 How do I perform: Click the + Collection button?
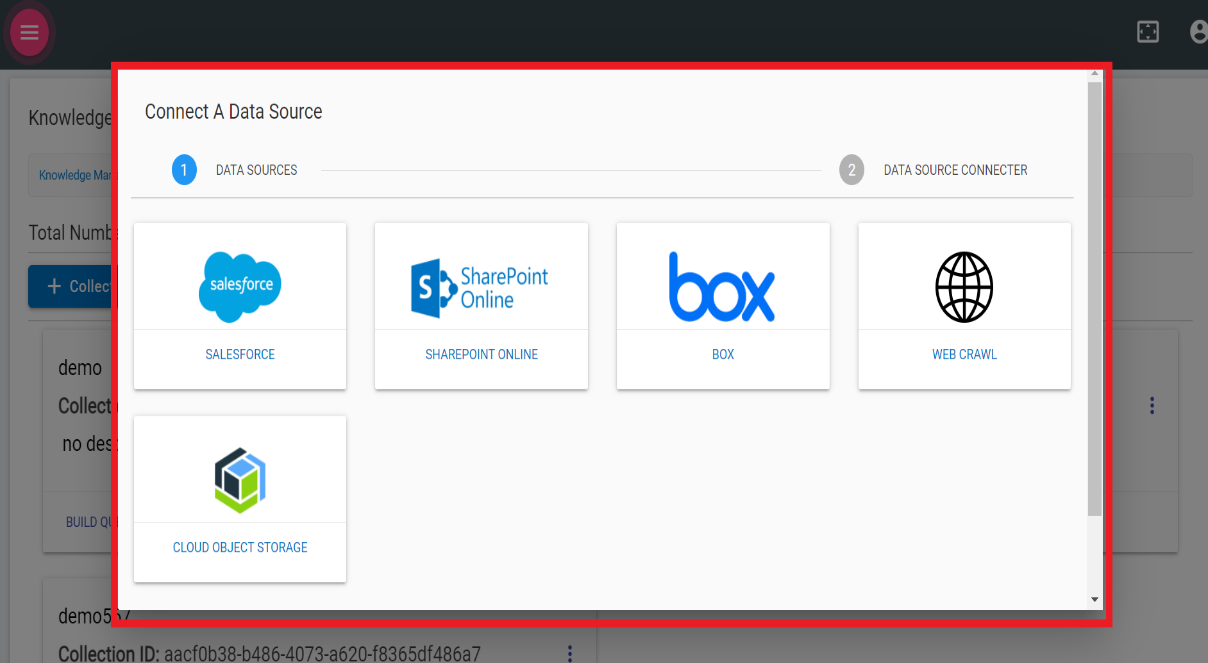pos(80,286)
